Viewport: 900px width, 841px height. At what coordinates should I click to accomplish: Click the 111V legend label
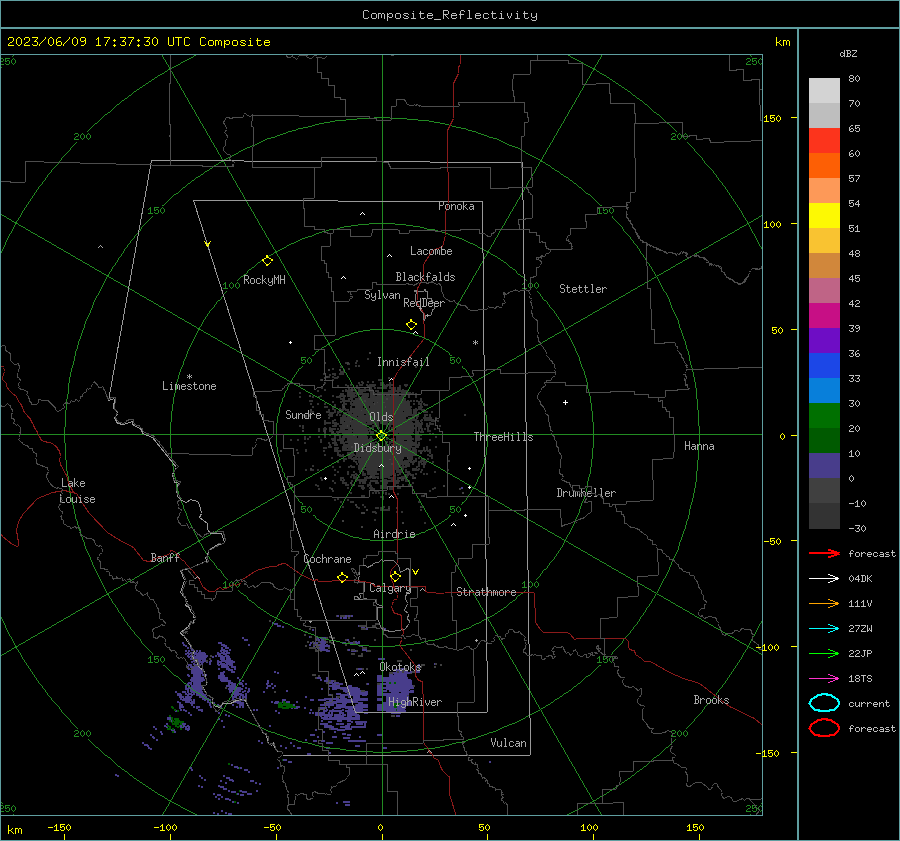[x=860, y=603]
